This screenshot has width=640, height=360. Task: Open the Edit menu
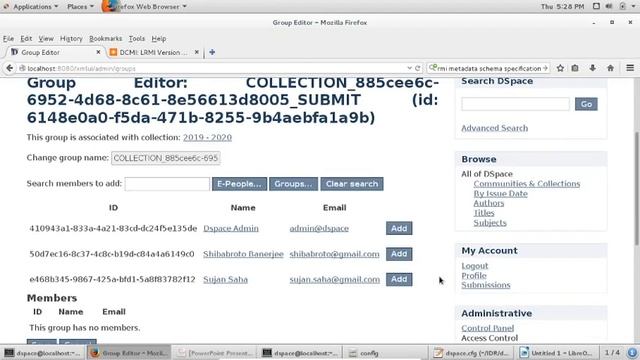26,38
